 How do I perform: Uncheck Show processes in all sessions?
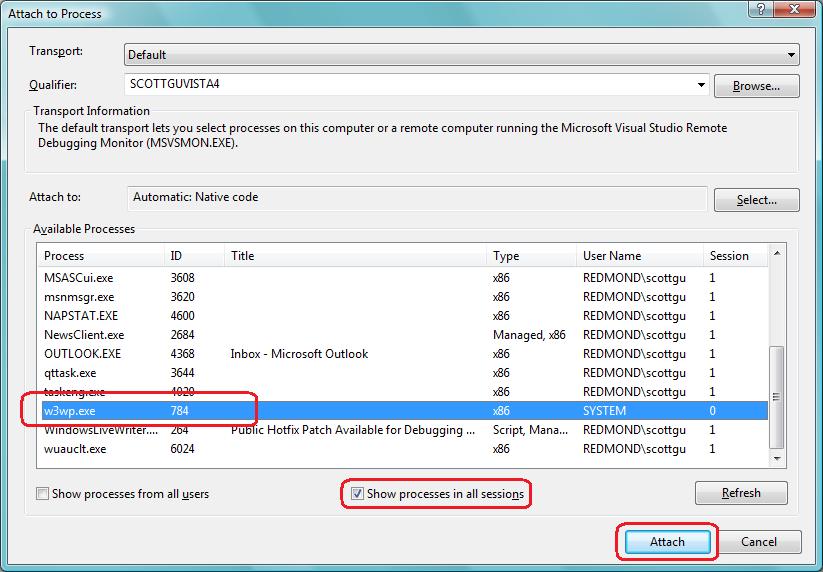357,494
